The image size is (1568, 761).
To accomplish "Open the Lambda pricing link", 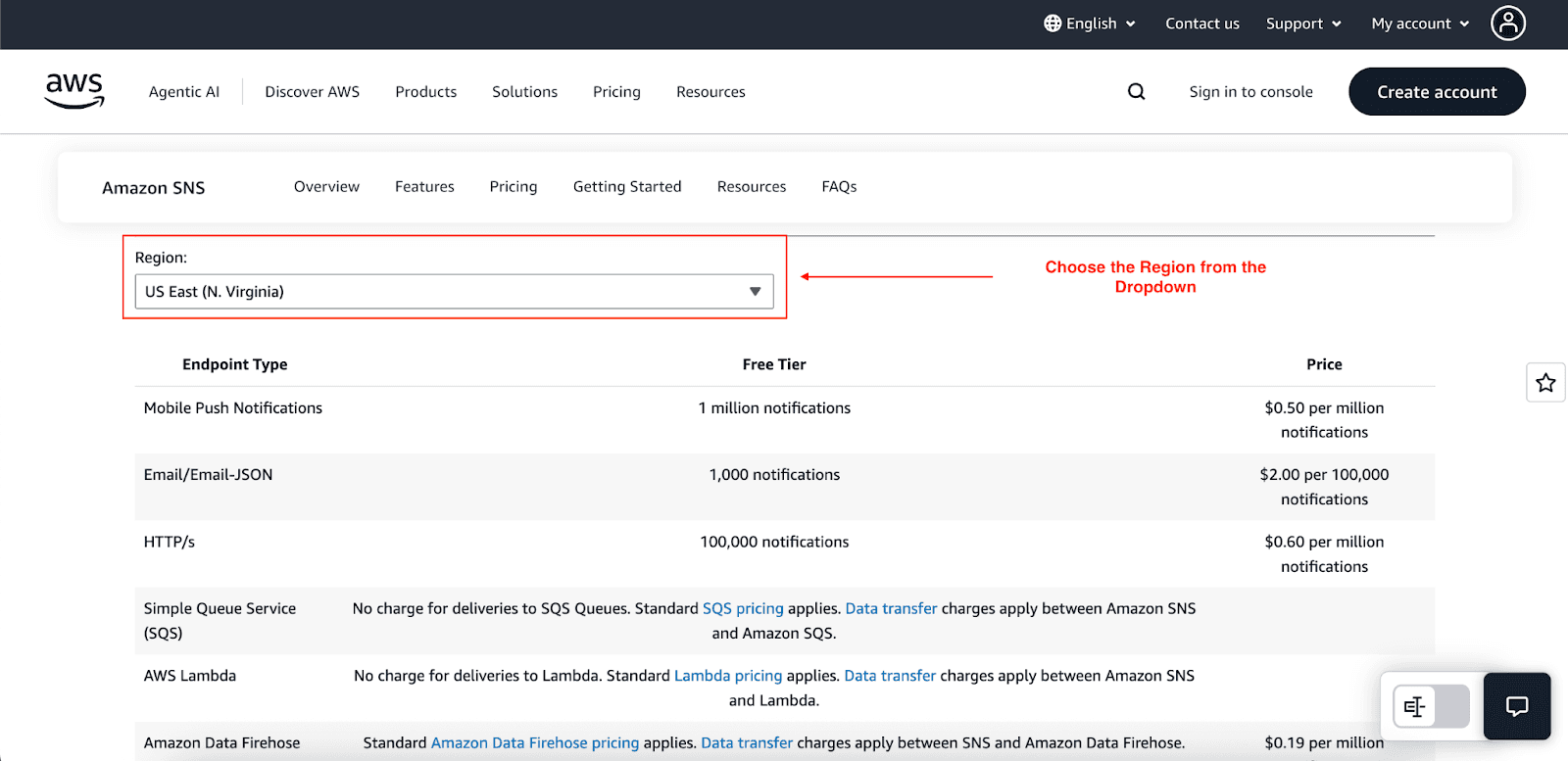I will pos(728,676).
